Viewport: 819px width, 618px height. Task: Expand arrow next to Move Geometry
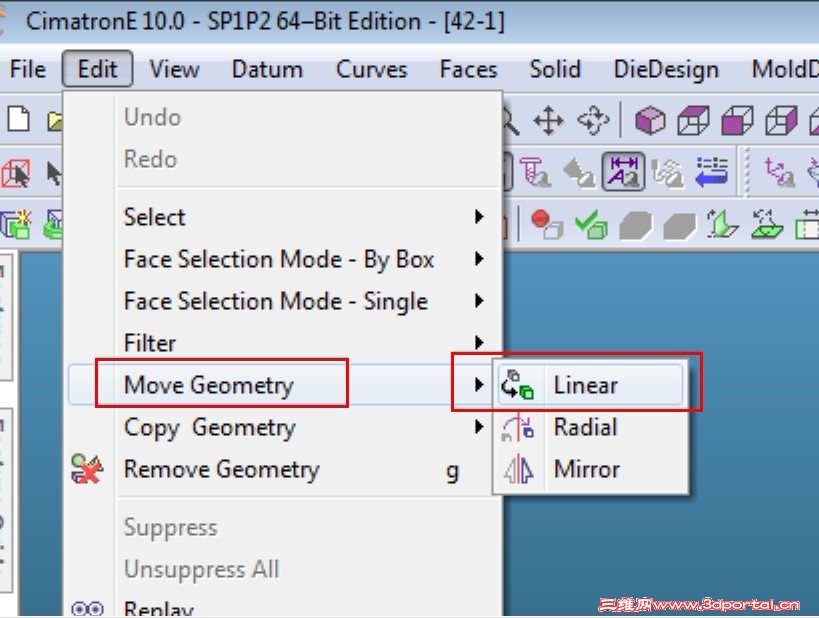[x=478, y=385]
